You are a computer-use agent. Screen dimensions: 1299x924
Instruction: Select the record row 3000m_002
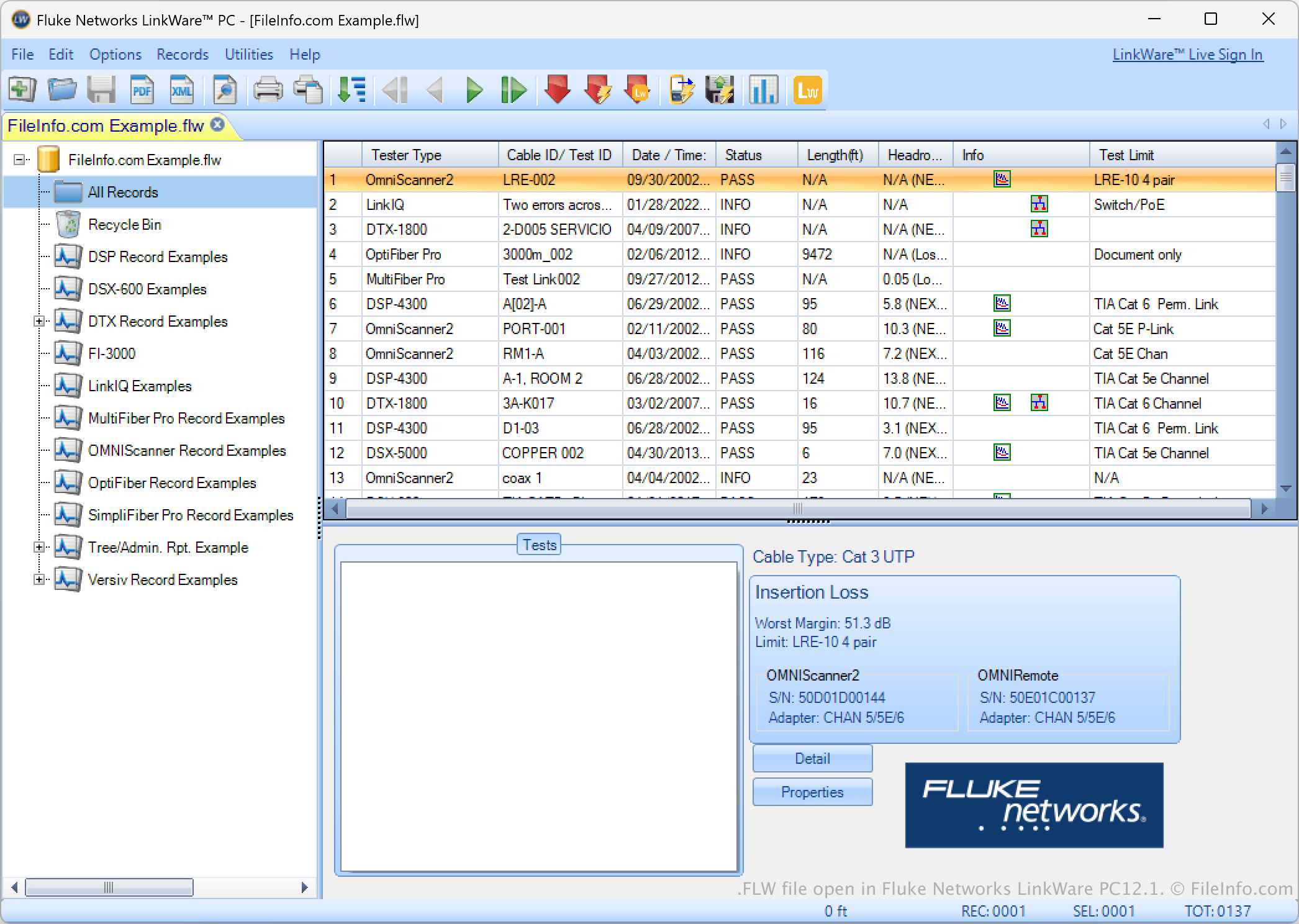coord(800,255)
